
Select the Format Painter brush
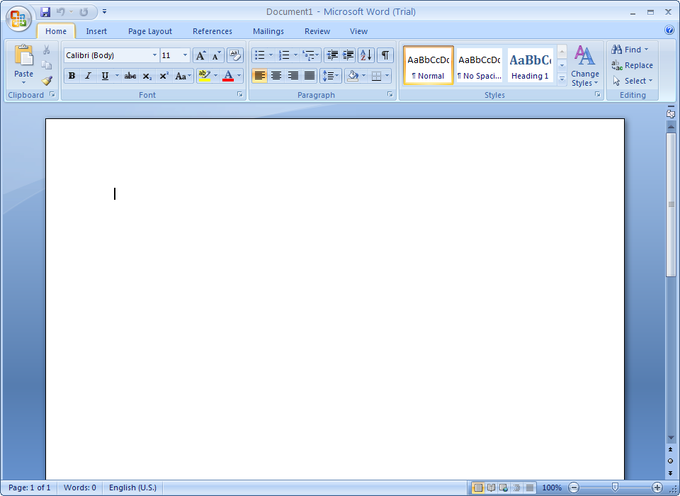click(x=46, y=81)
